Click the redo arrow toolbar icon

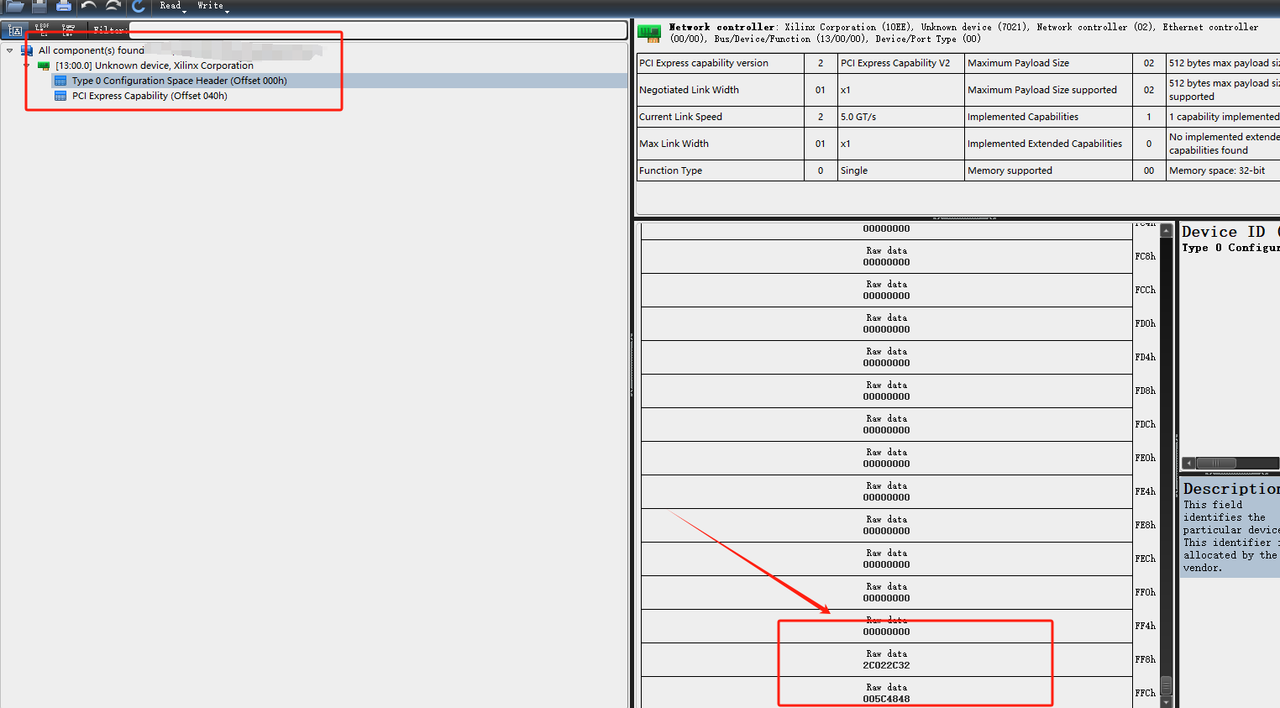click(113, 6)
